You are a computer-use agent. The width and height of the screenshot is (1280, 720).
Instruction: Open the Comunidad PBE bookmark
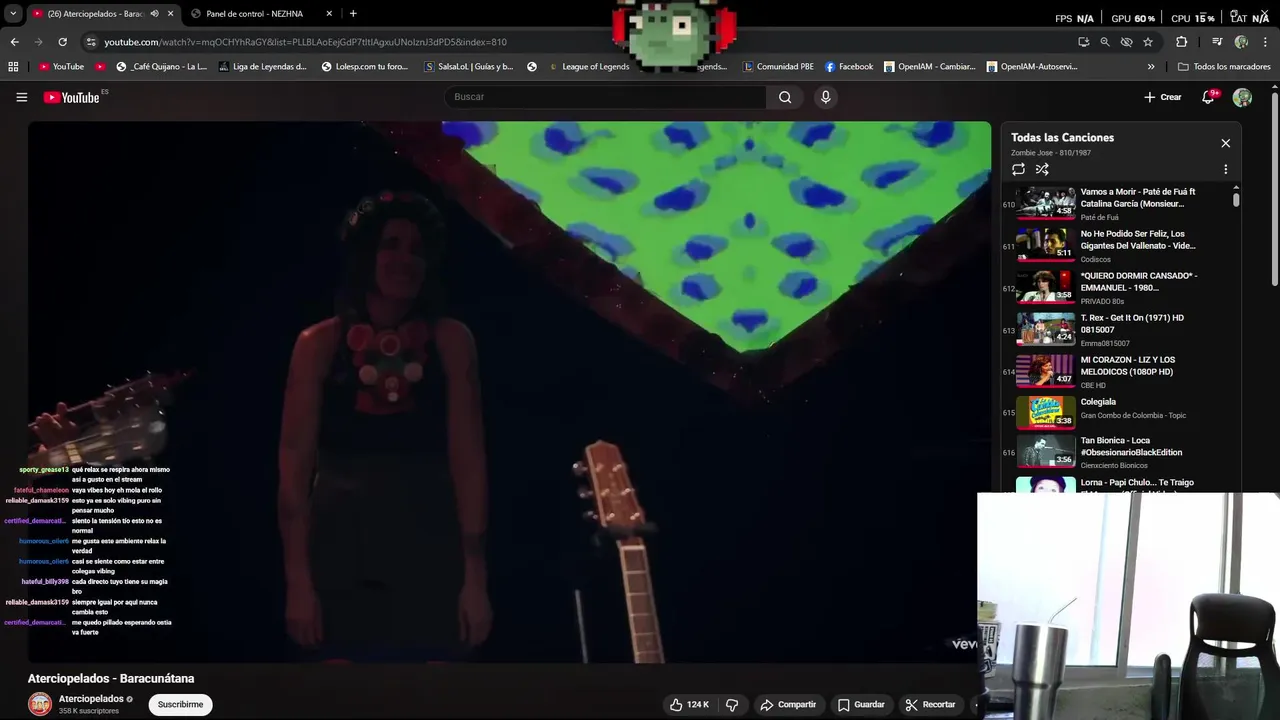[778, 67]
